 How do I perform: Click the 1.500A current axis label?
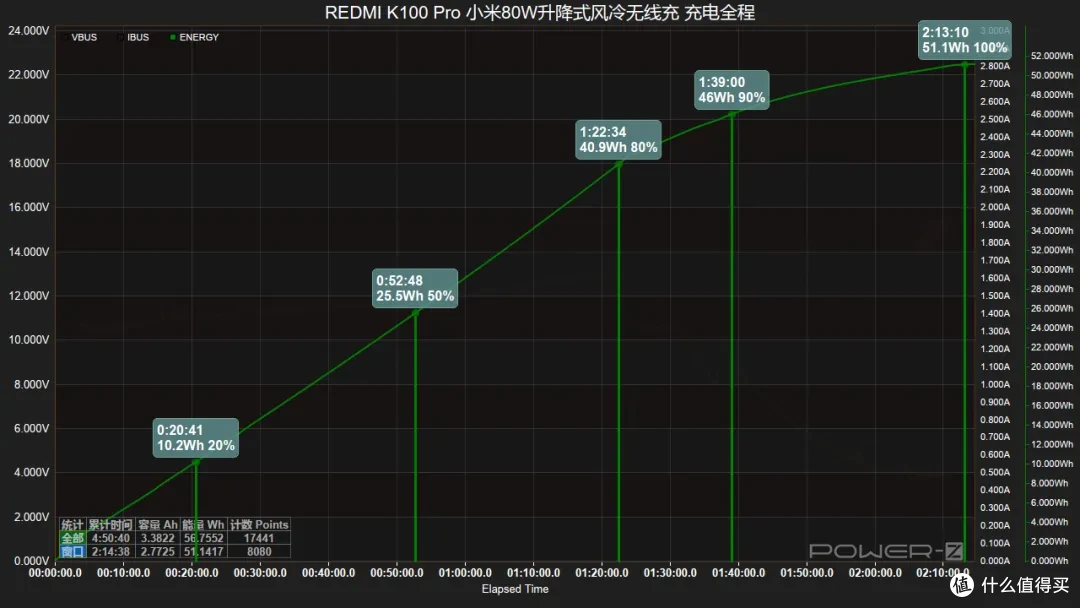click(995, 295)
